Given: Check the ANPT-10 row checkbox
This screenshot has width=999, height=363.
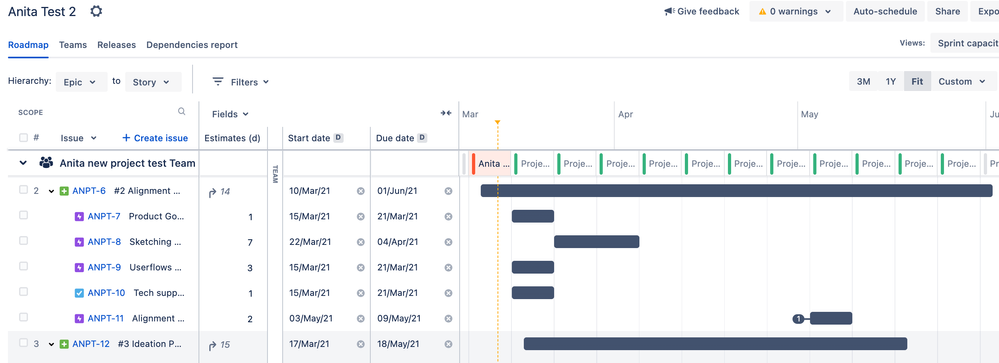Looking at the screenshot, I should click(x=24, y=292).
